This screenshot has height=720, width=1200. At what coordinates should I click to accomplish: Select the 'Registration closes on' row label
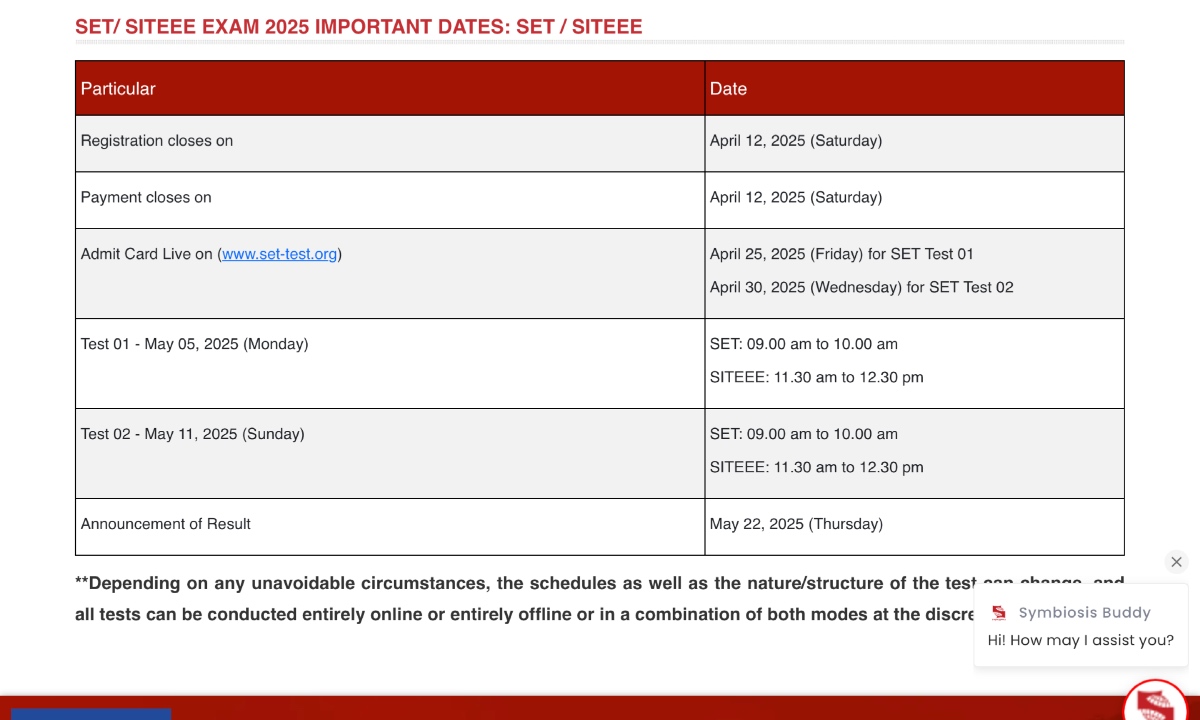[x=157, y=141]
